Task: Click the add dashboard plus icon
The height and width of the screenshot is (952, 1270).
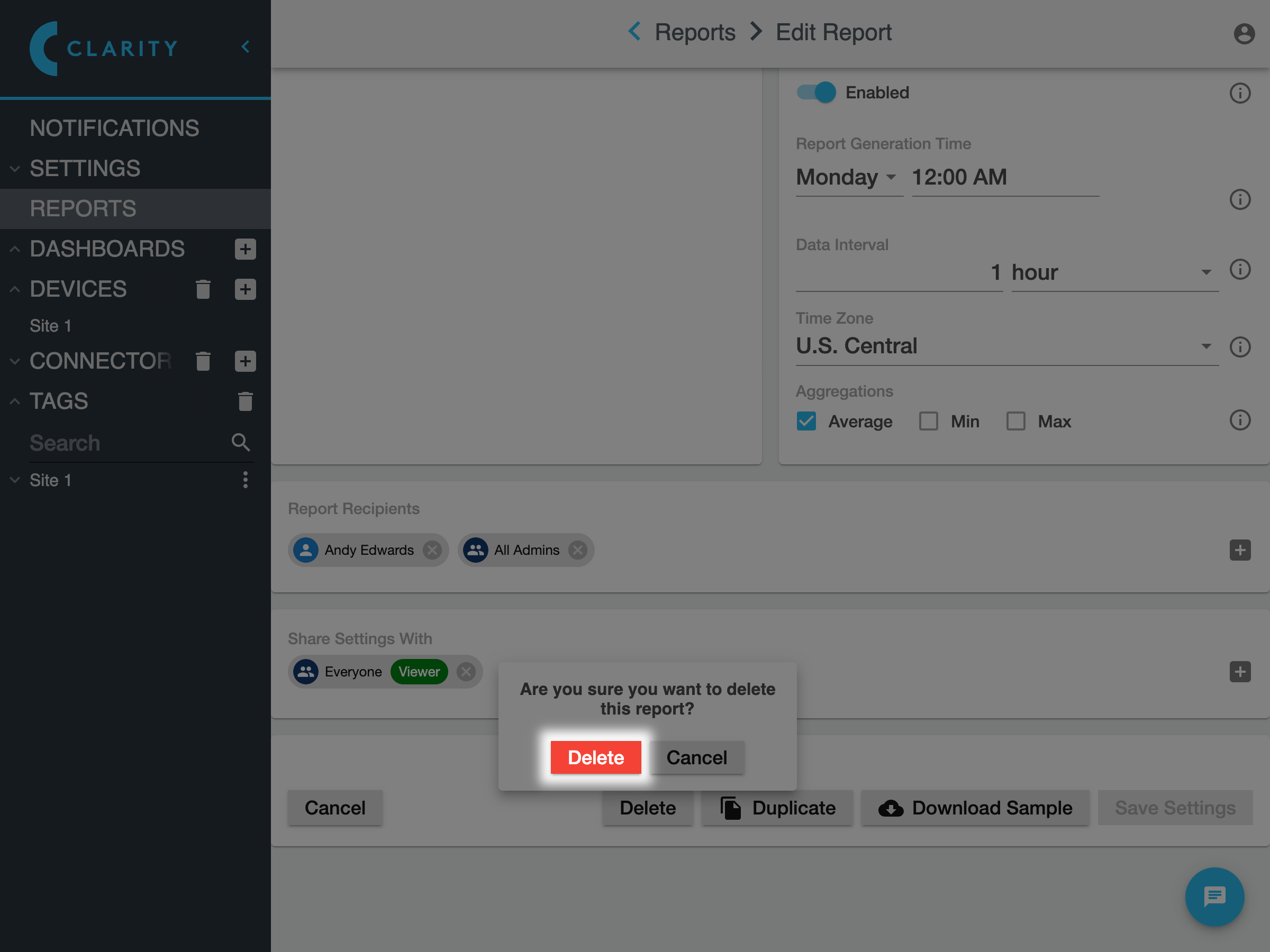Action: coord(245,249)
